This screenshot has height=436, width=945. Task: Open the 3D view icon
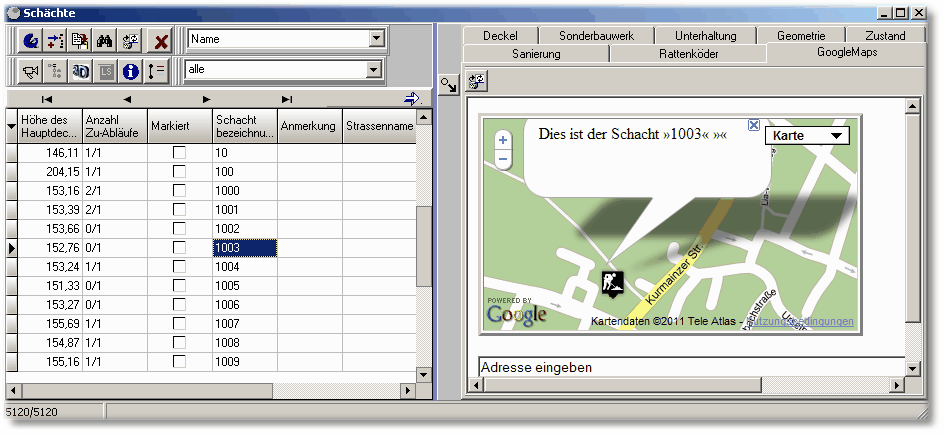point(80,72)
